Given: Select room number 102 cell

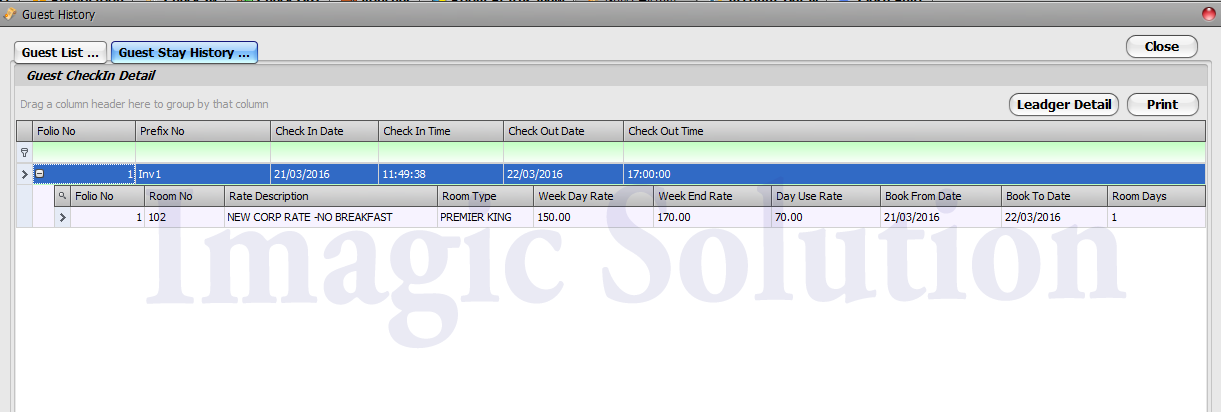Looking at the screenshot, I should (184, 216).
